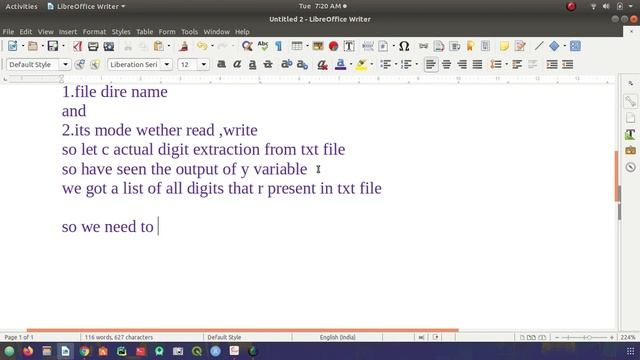Image resolution: width=640 pixels, height=360 pixels.
Task: Insert an image with picture icon
Action: click(318, 46)
